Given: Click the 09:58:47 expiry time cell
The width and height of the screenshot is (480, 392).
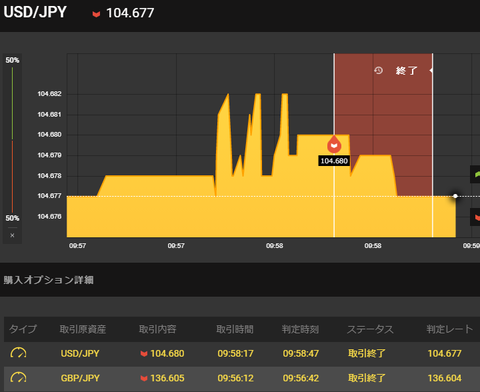Looking at the screenshot, I should coord(301,353).
